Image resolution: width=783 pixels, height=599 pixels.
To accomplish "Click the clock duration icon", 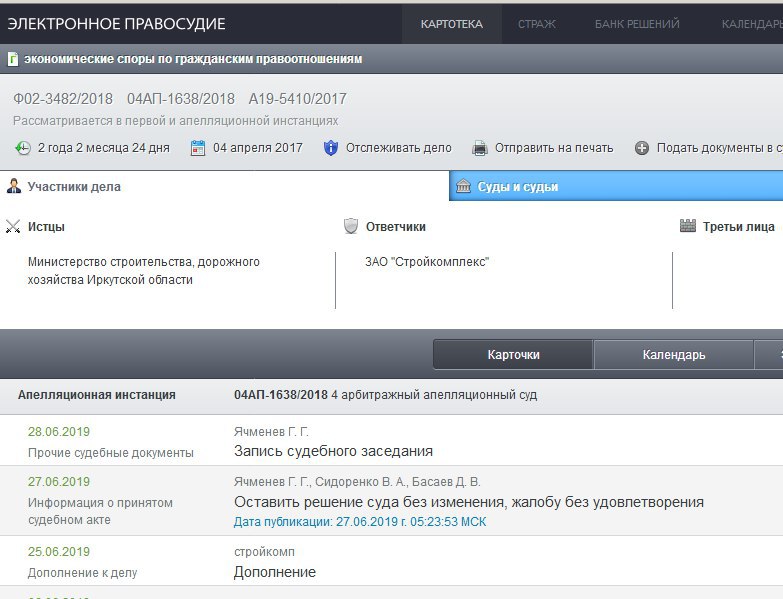I will tap(23, 148).
